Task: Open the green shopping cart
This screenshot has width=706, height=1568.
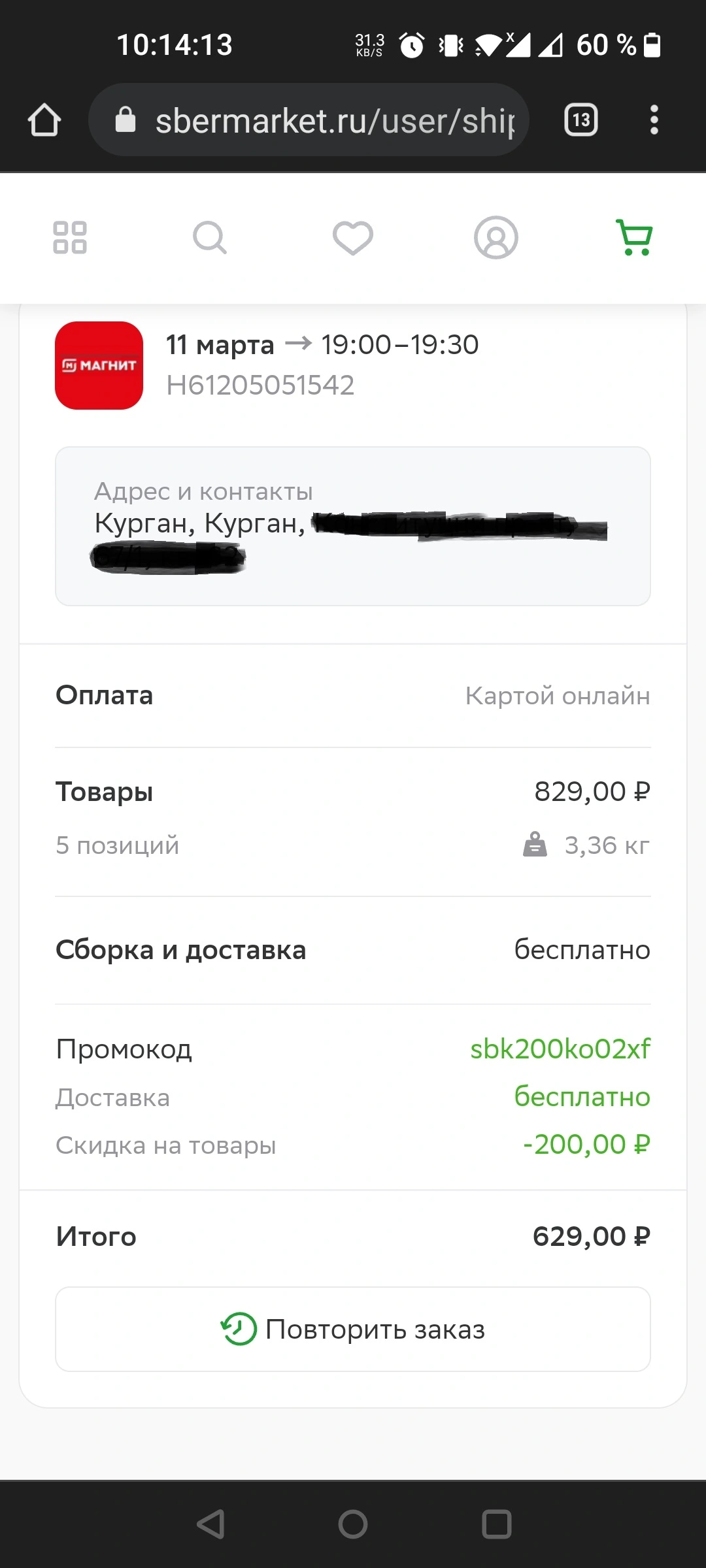Action: pyautogui.click(x=635, y=237)
